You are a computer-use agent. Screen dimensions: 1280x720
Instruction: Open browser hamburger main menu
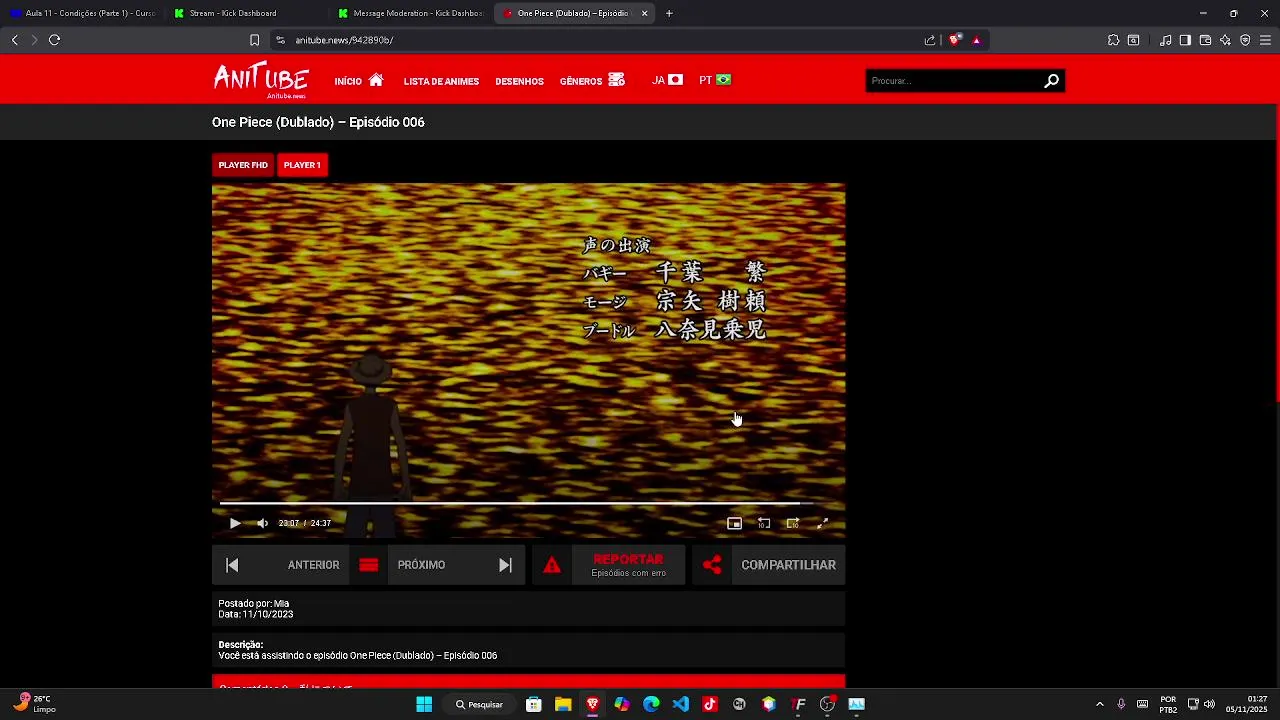coord(1265,40)
